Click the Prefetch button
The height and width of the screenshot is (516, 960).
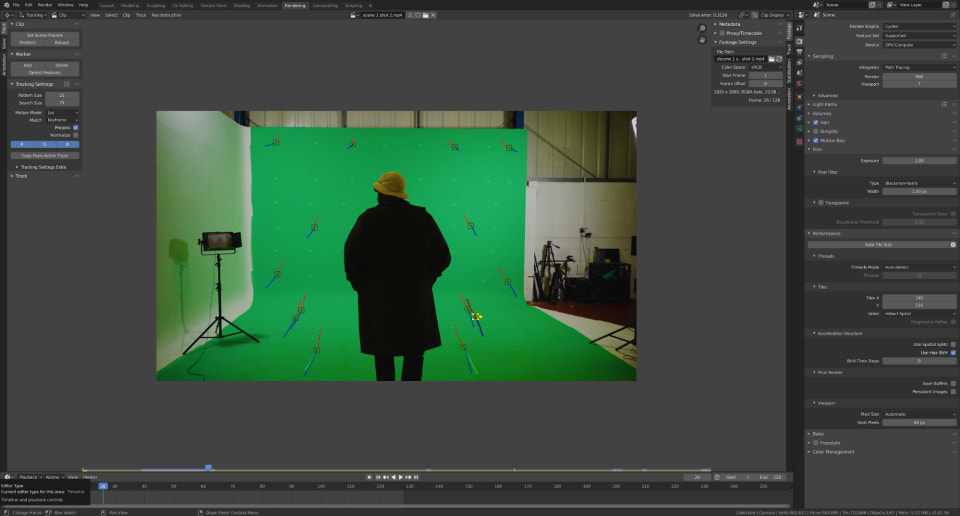(x=28, y=43)
